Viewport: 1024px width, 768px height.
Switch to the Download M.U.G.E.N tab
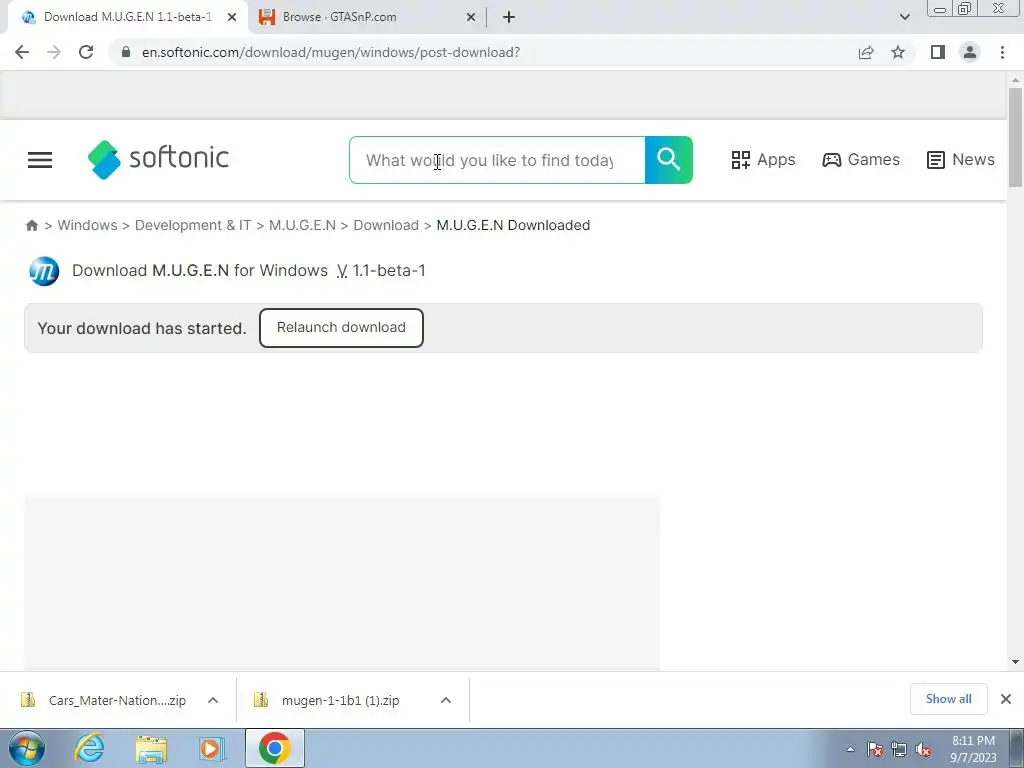tap(127, 17)
